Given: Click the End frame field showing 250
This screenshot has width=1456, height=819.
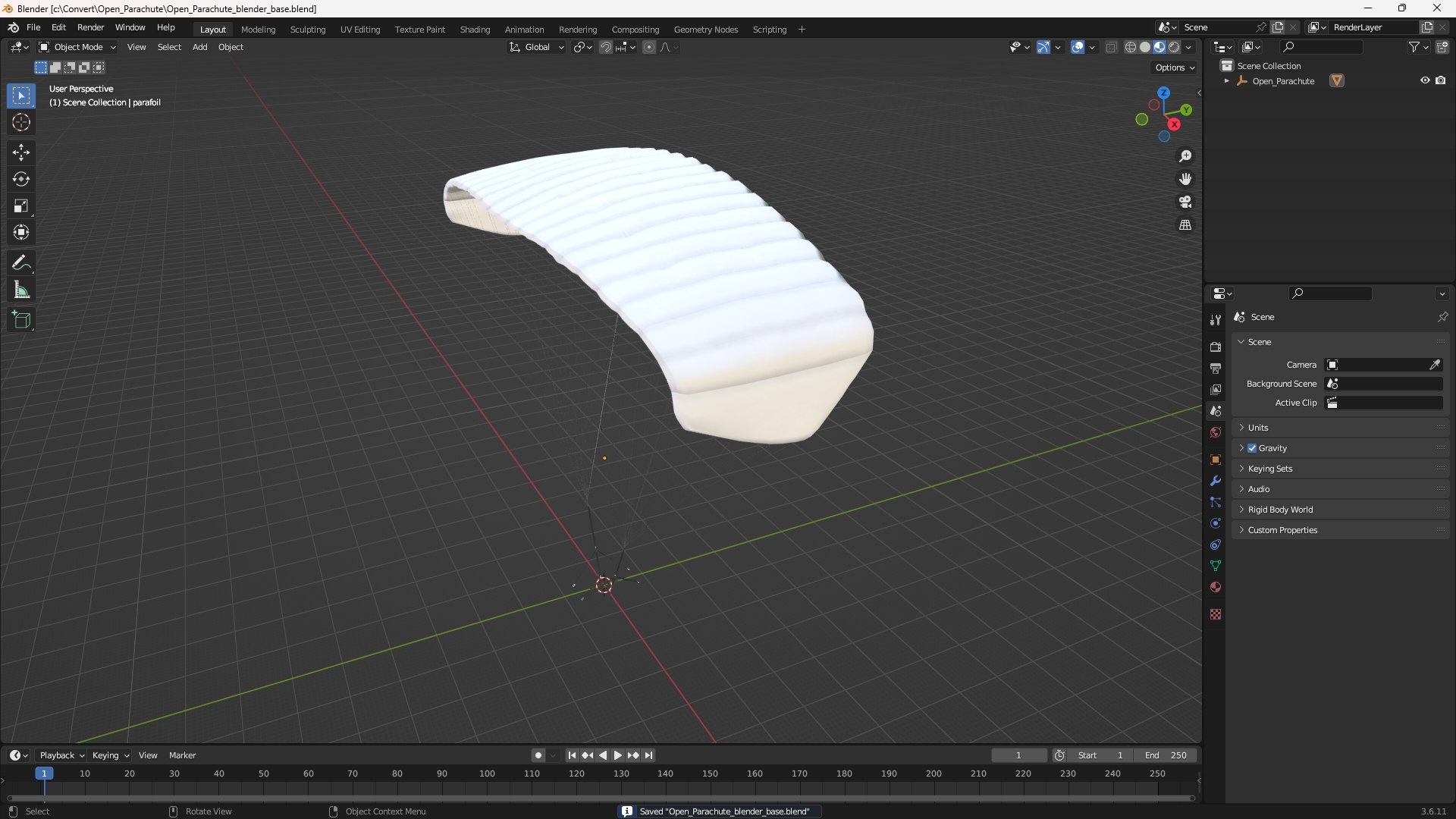Looking at the screenshot, I should coord(1166,755).
